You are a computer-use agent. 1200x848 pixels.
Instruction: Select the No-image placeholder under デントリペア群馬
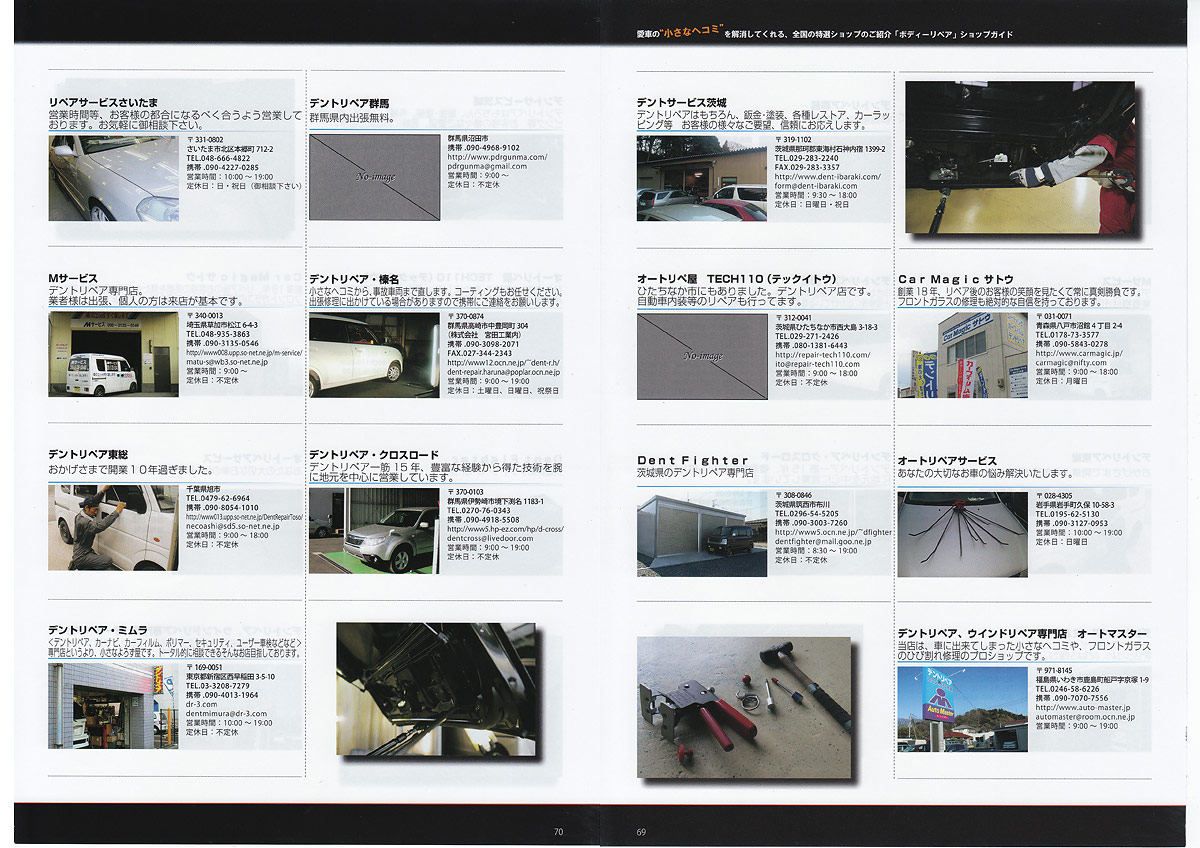(x=374, y=177)
